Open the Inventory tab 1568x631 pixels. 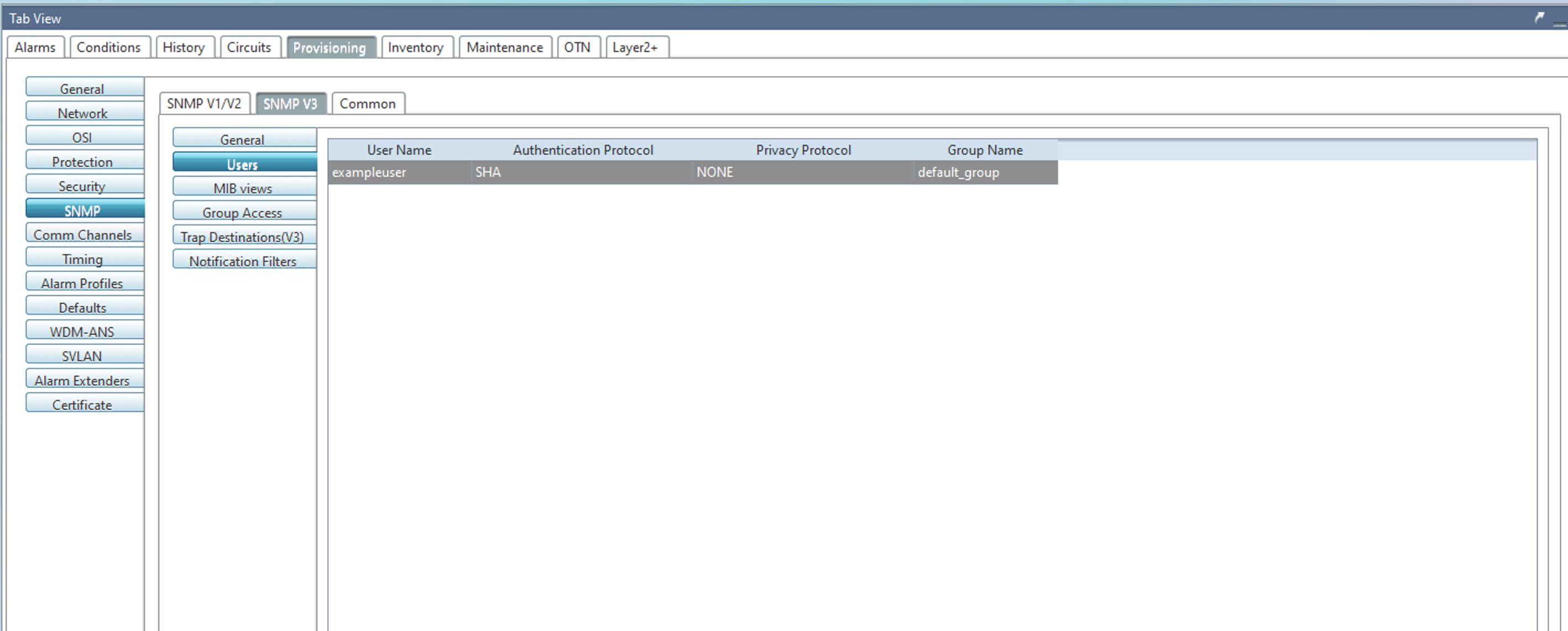click(x=416, y=48)
